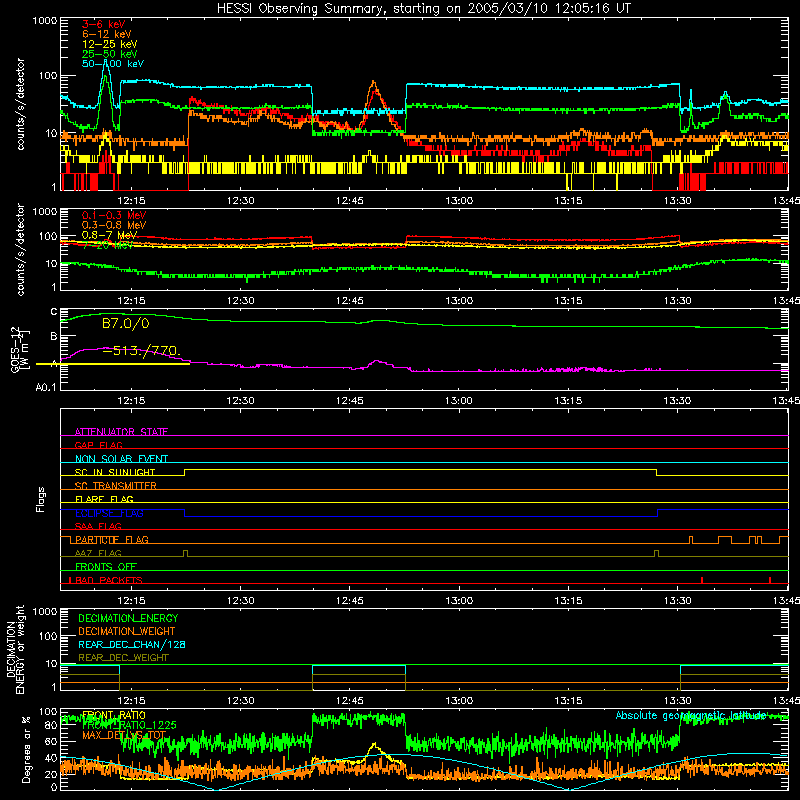Click the vertical Flags axis title
The width and height of the screenshot is (800, 800).
click(x=41, y=500)
